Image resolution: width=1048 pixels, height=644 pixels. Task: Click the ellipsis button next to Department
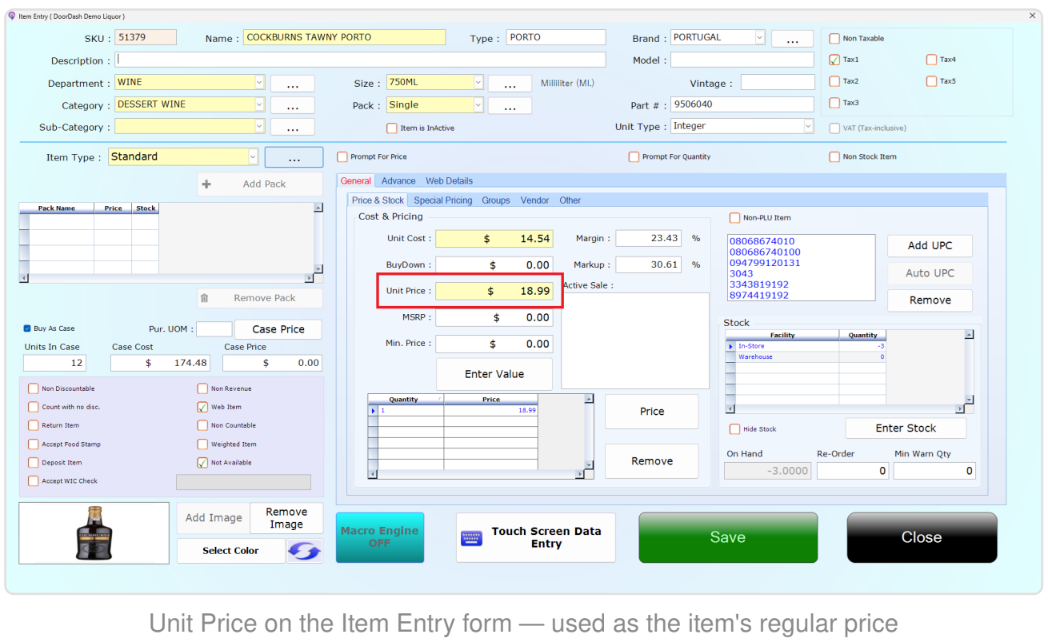click(293, 84)
